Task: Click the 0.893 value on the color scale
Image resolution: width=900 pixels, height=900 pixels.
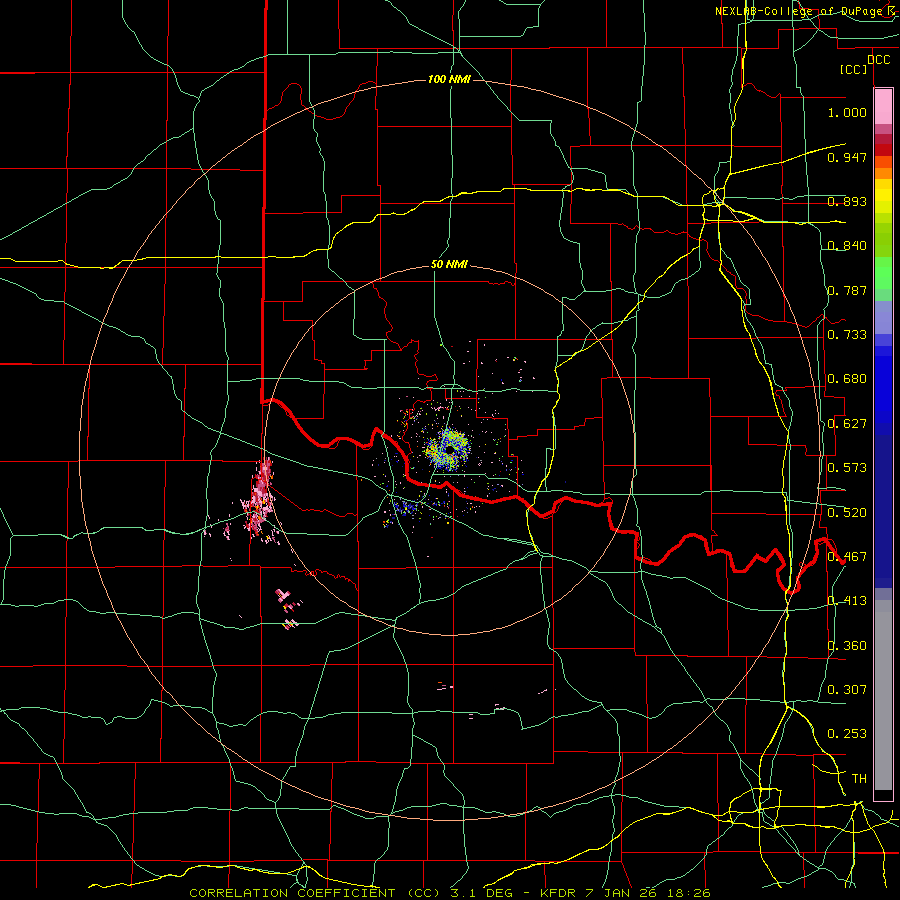Action: pos(847,201)
